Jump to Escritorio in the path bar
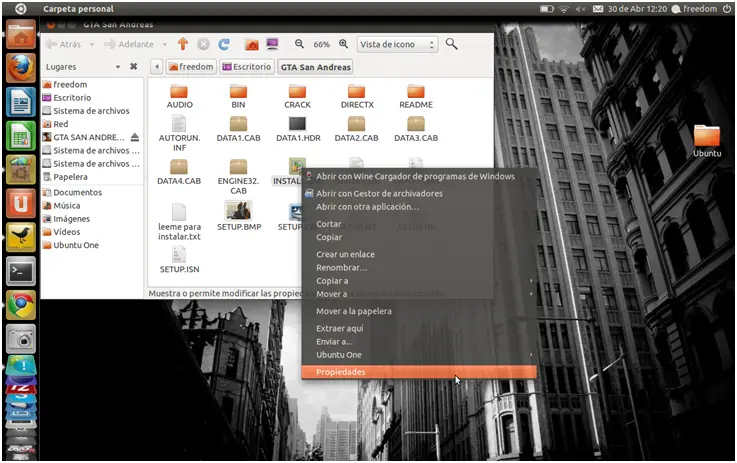Viewport: 737px width, 463px height. click(x=247, y=67)
